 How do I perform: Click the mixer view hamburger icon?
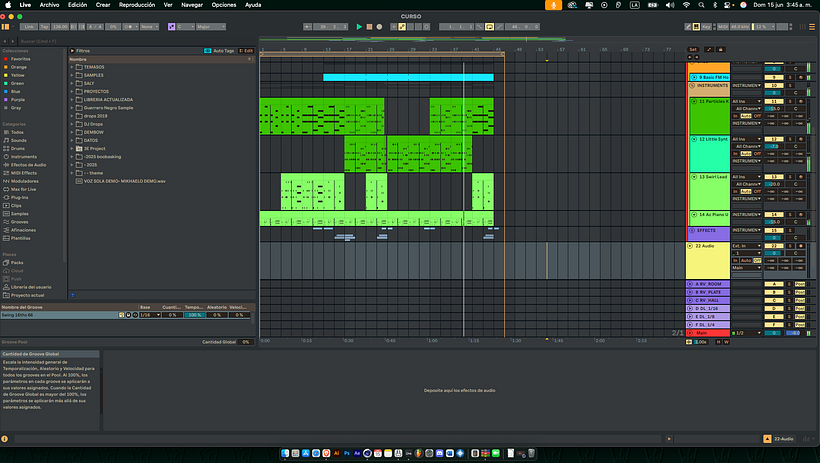click(x=812, y=27)
